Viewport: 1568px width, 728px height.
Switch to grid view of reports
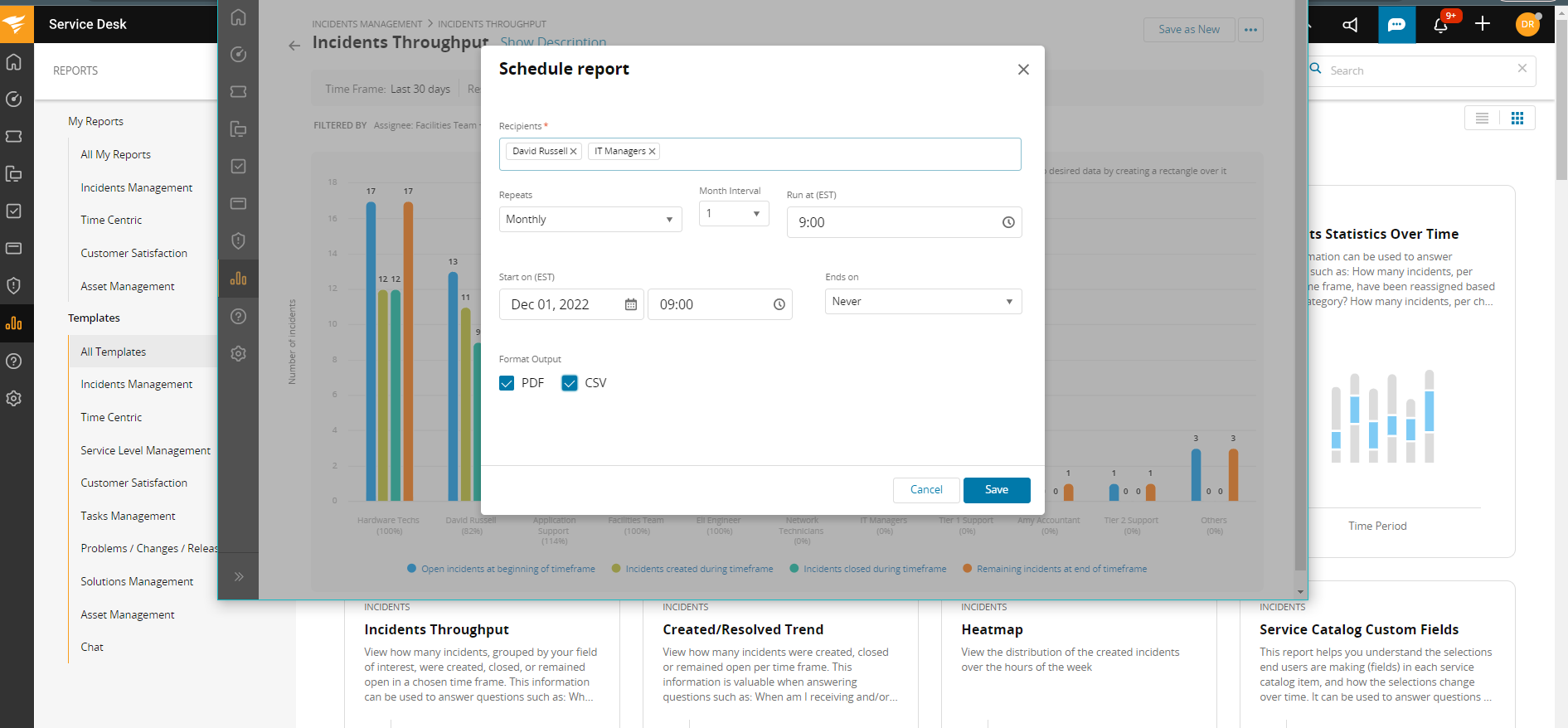tap(1517, 119)
